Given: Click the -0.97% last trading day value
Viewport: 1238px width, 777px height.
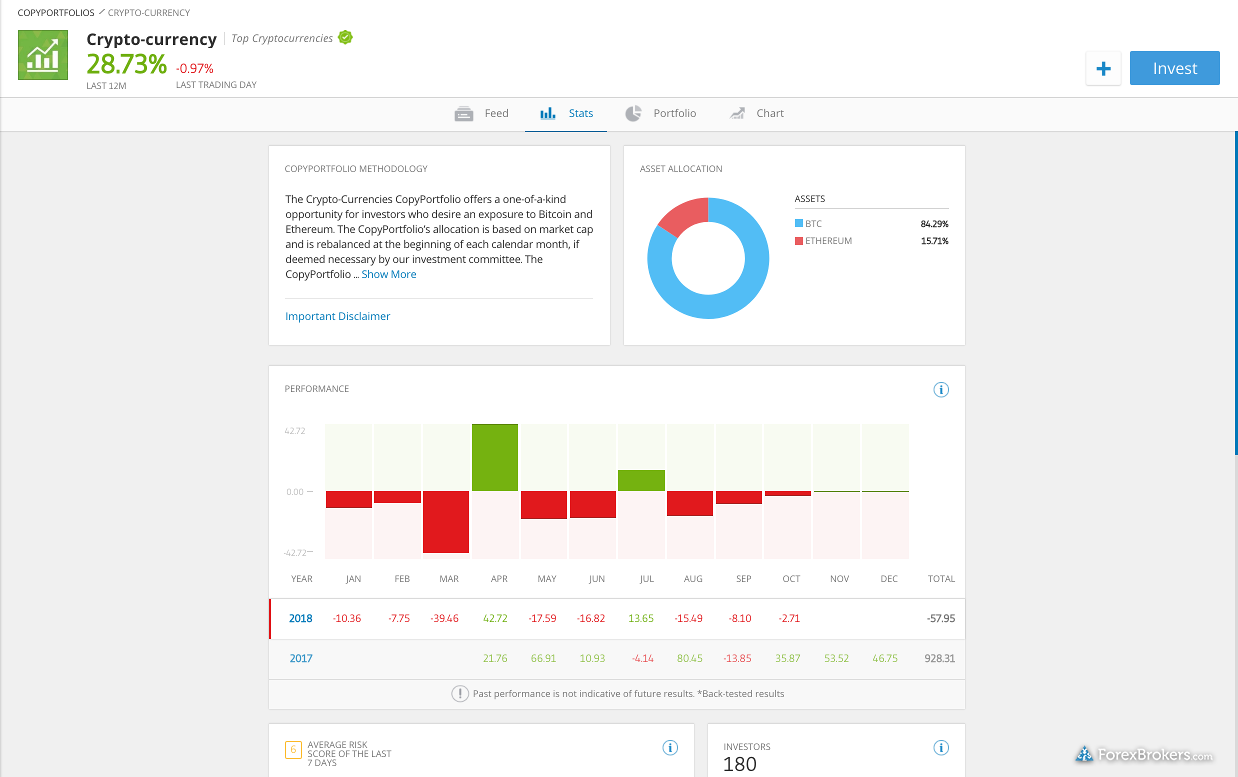Looking at the screenshot, I should 195,69.
